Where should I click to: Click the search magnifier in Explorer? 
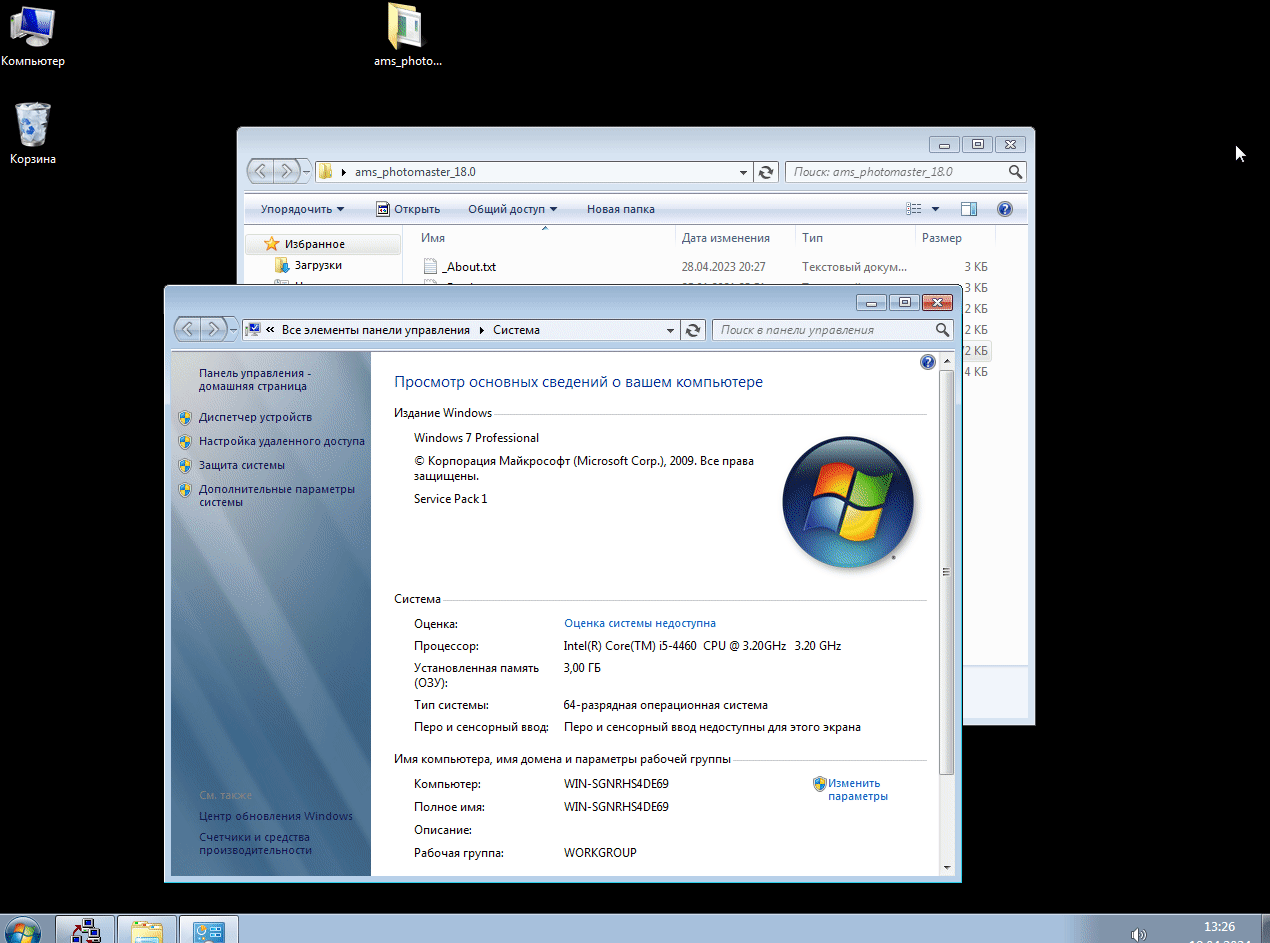click(x=1016, y=172)
